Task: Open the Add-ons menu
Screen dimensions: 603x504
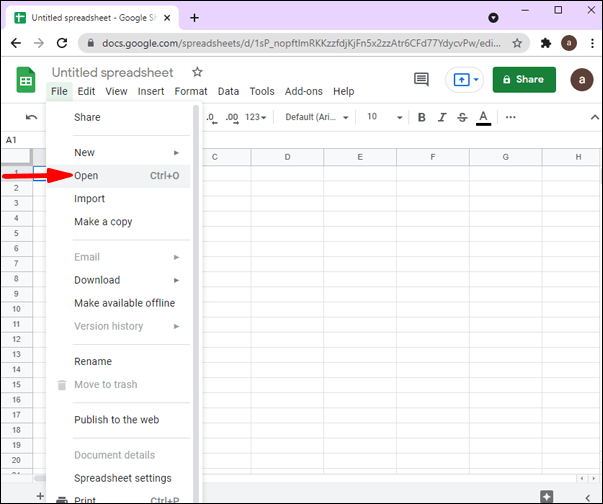Action: [x=304, y=91]
